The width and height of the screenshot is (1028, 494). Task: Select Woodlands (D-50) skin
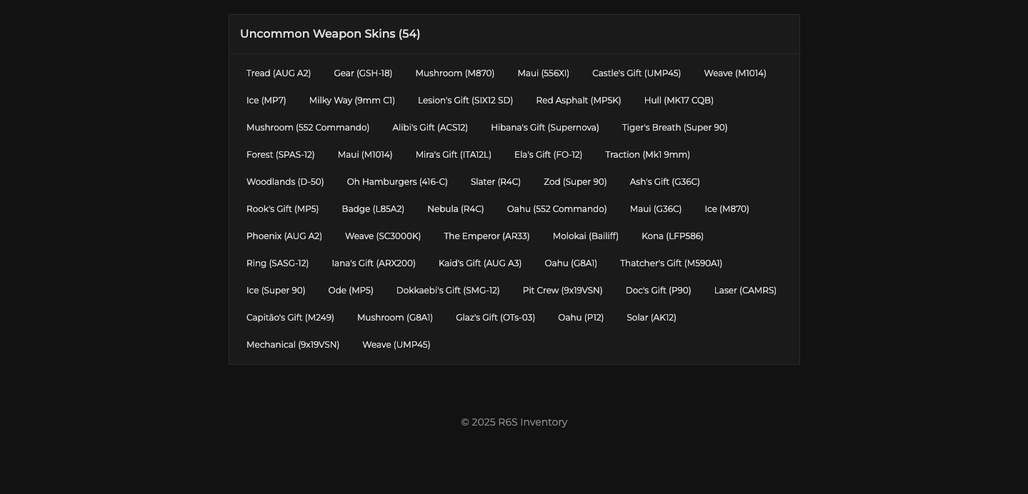click(285, 182)
